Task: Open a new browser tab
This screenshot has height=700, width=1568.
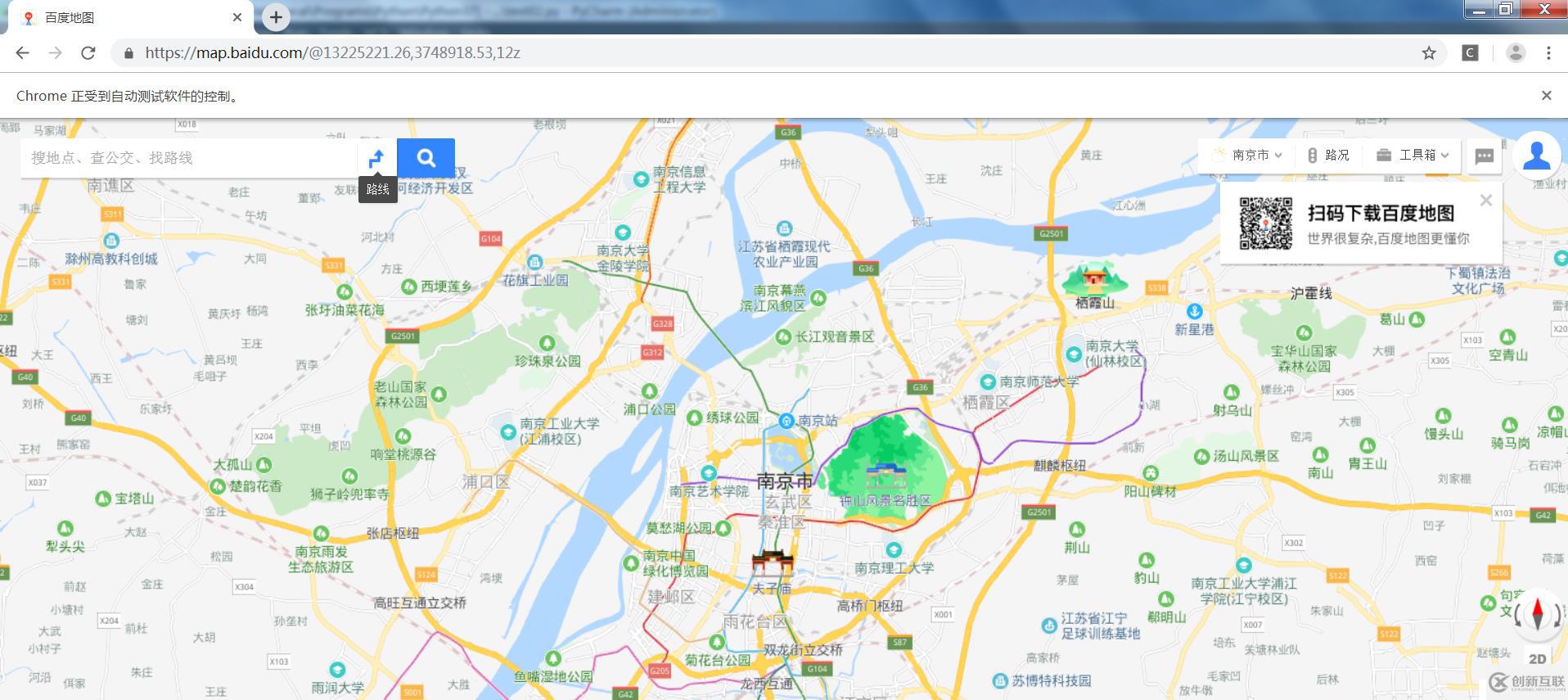Action: (x=276, y=17)
